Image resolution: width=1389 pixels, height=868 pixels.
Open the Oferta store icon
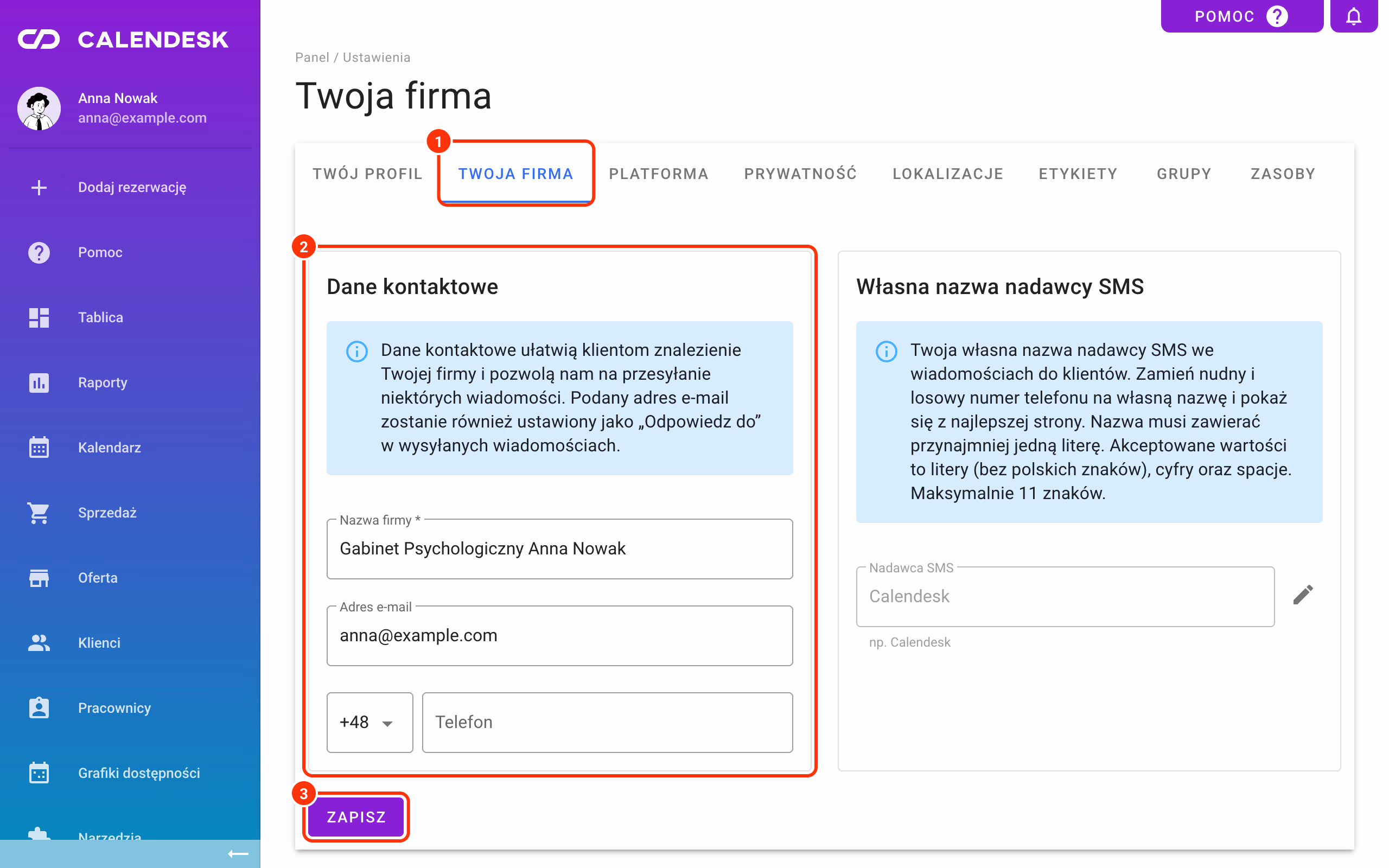[39, 578]
